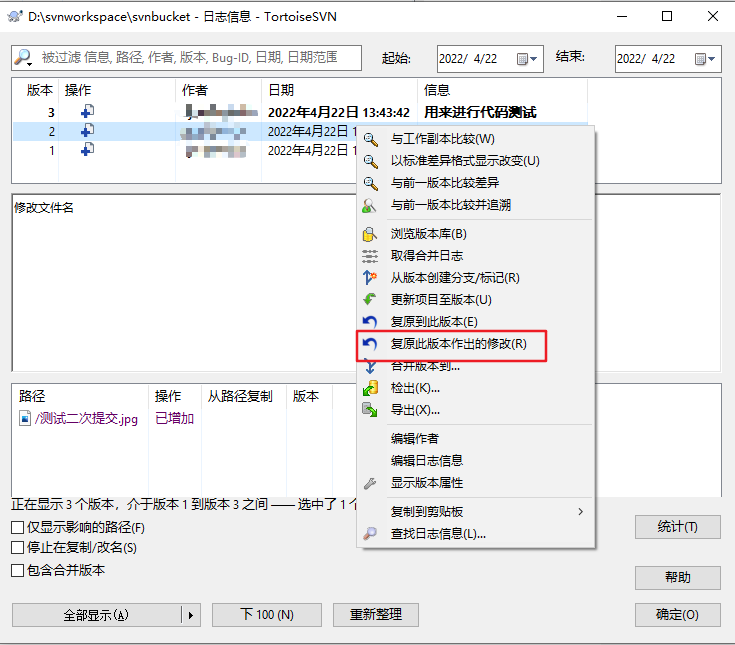
Task: Click green update arrow icon beside 更新项目至版本(U)
Action: coord(370,300)
